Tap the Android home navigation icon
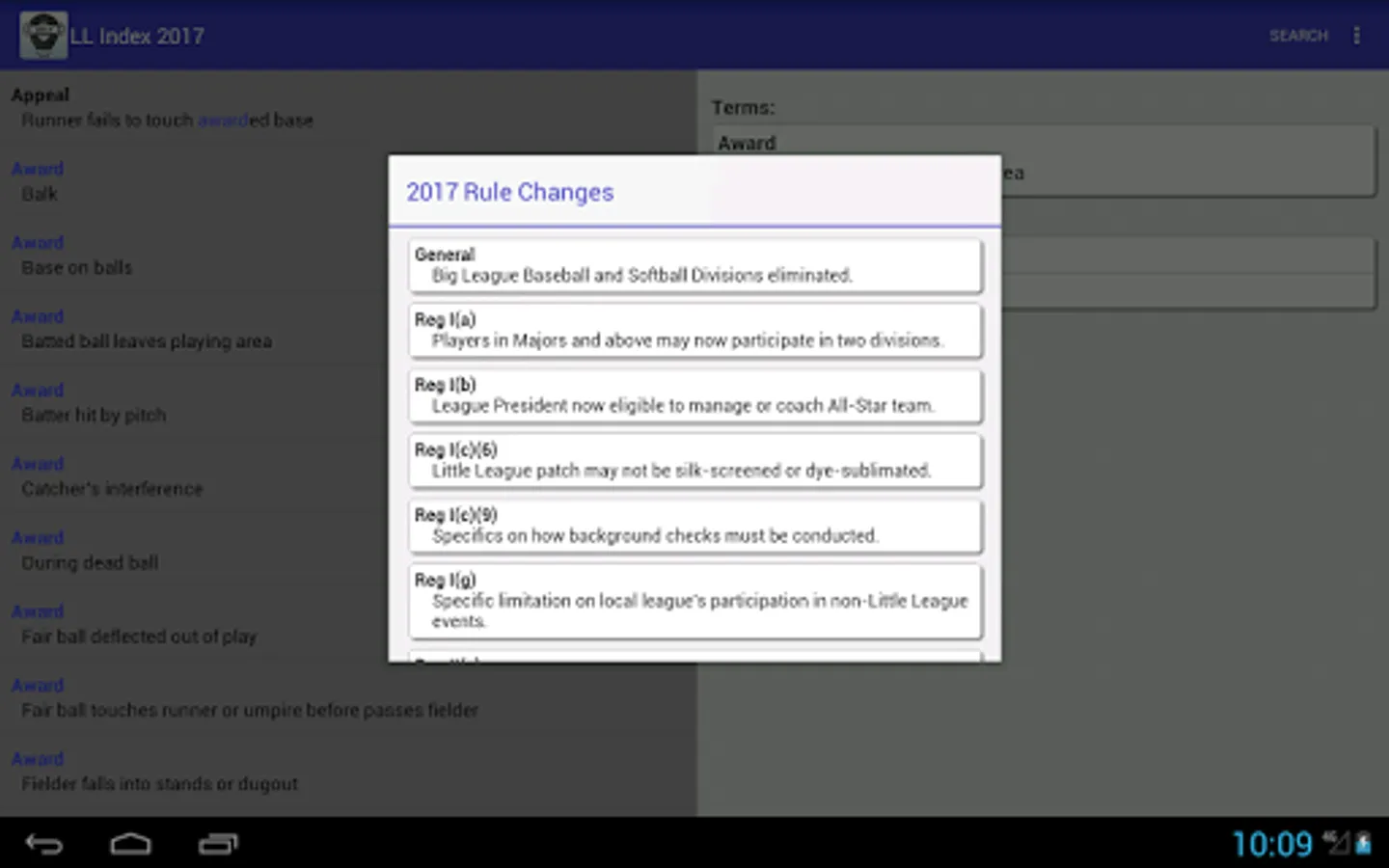The height and width of the screenshot is (868, 1389). coord(130,844)
